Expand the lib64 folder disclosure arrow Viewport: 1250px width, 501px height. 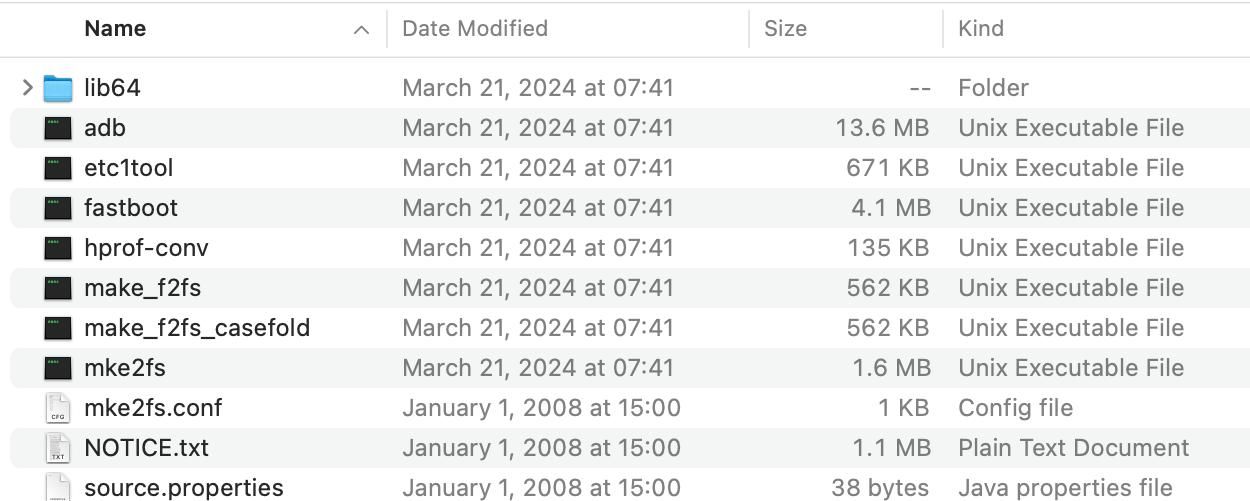coord(27,88)
